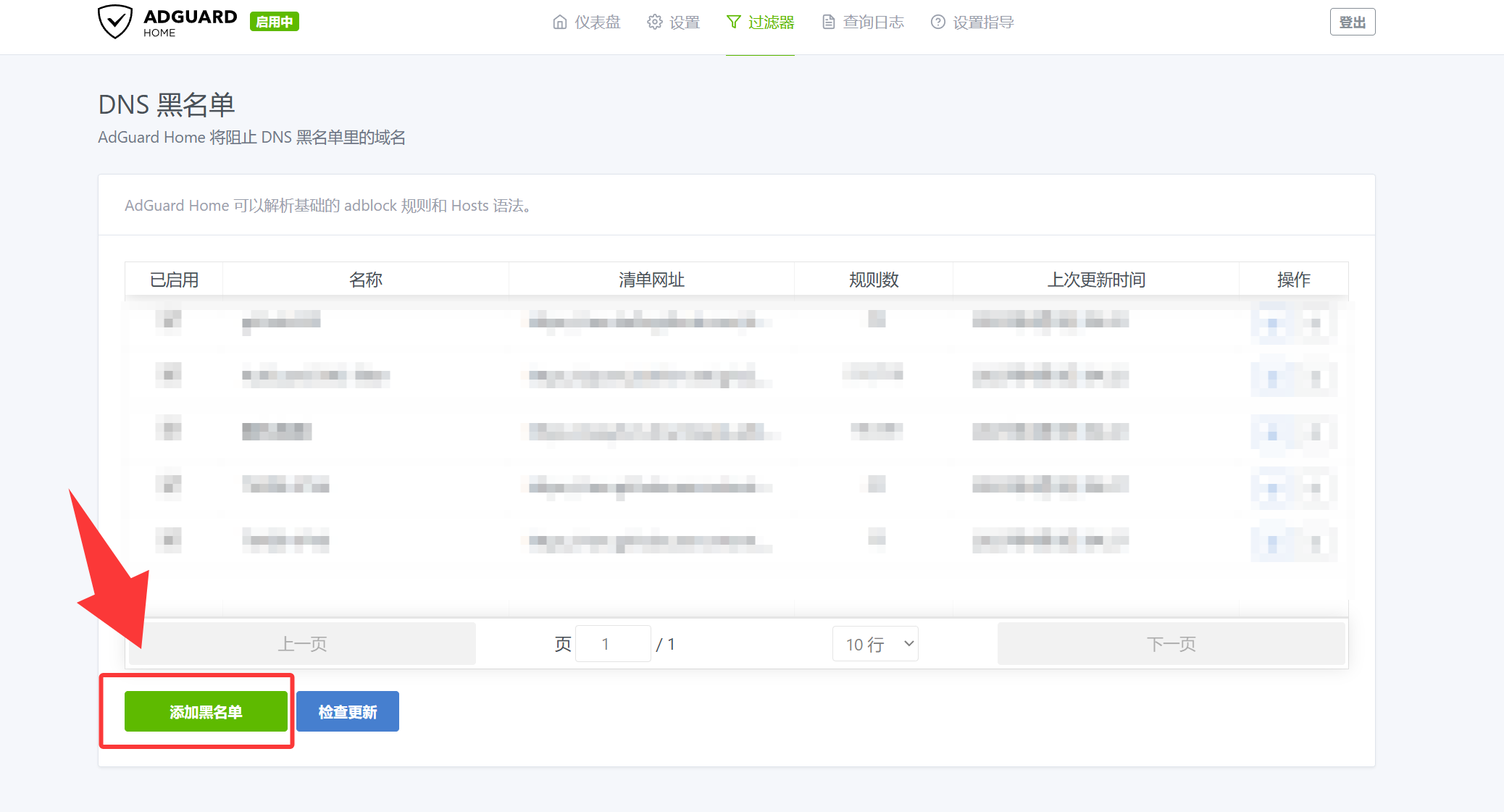Click the AdGuard Home shield logo
The height and width of the screenshot is (812, 1504).
click(x=115, y=22)
